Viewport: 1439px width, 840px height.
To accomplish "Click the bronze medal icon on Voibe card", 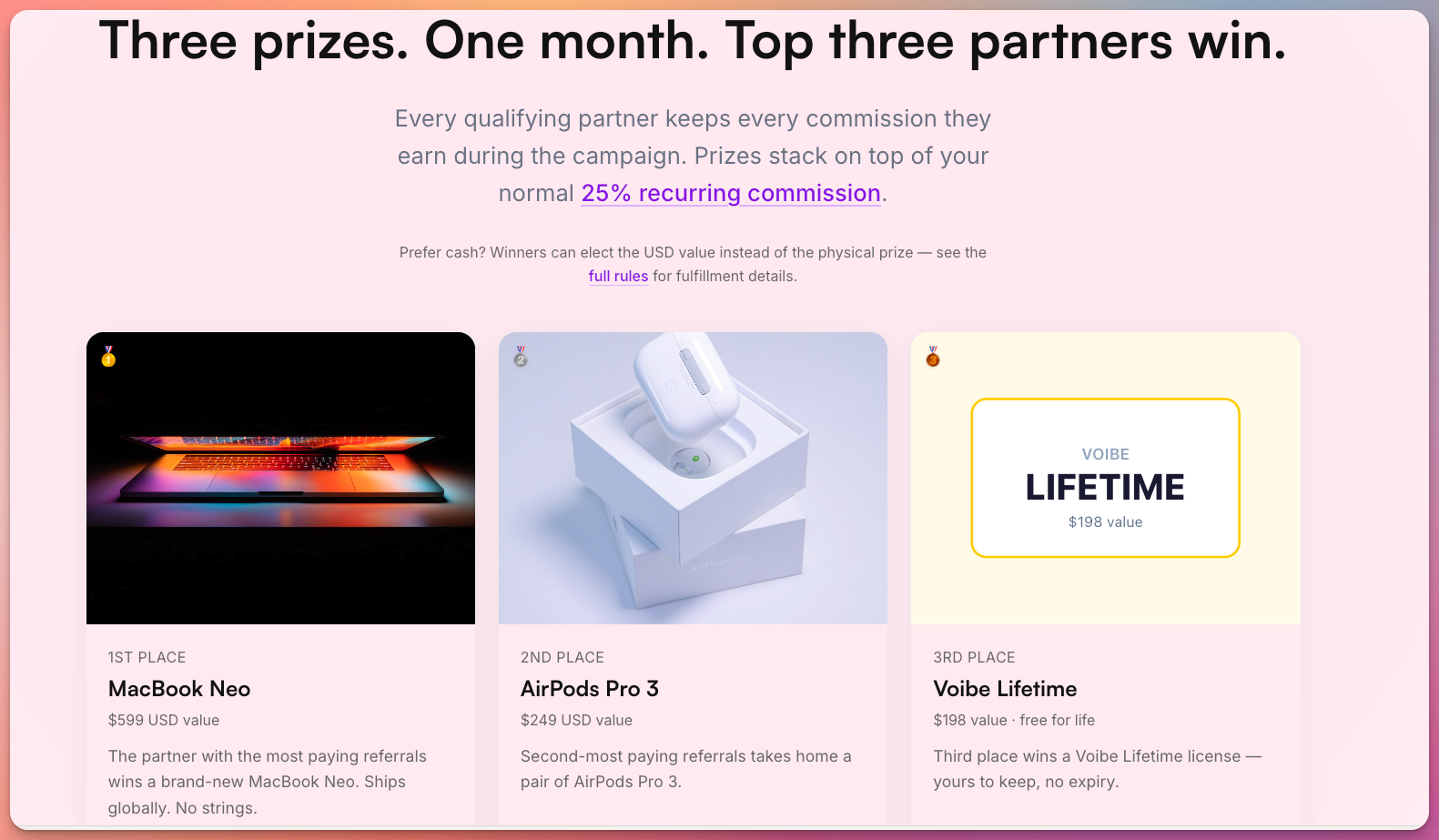I will pos(933,357).
